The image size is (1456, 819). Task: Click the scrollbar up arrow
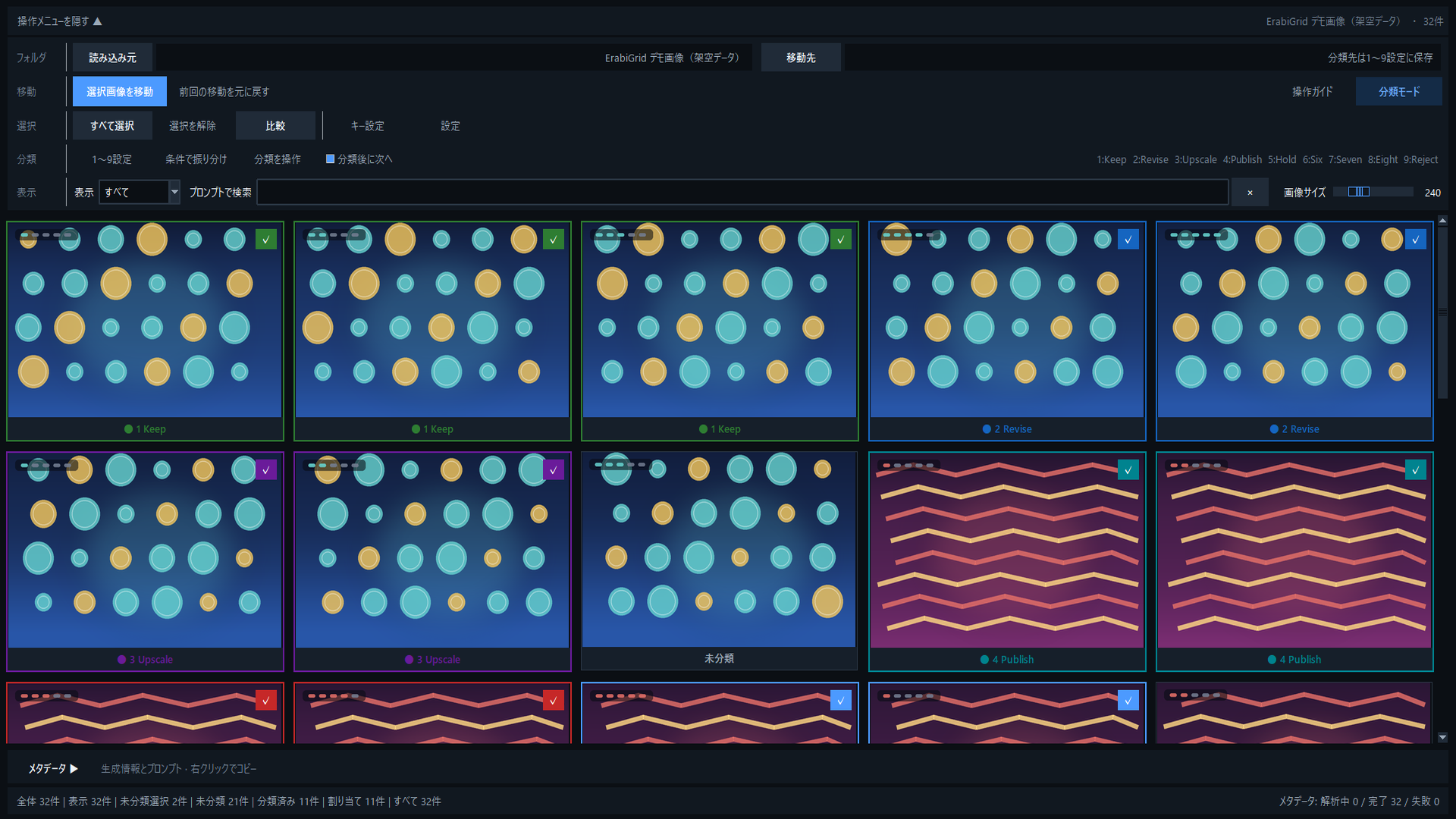tap(1442, 221)
